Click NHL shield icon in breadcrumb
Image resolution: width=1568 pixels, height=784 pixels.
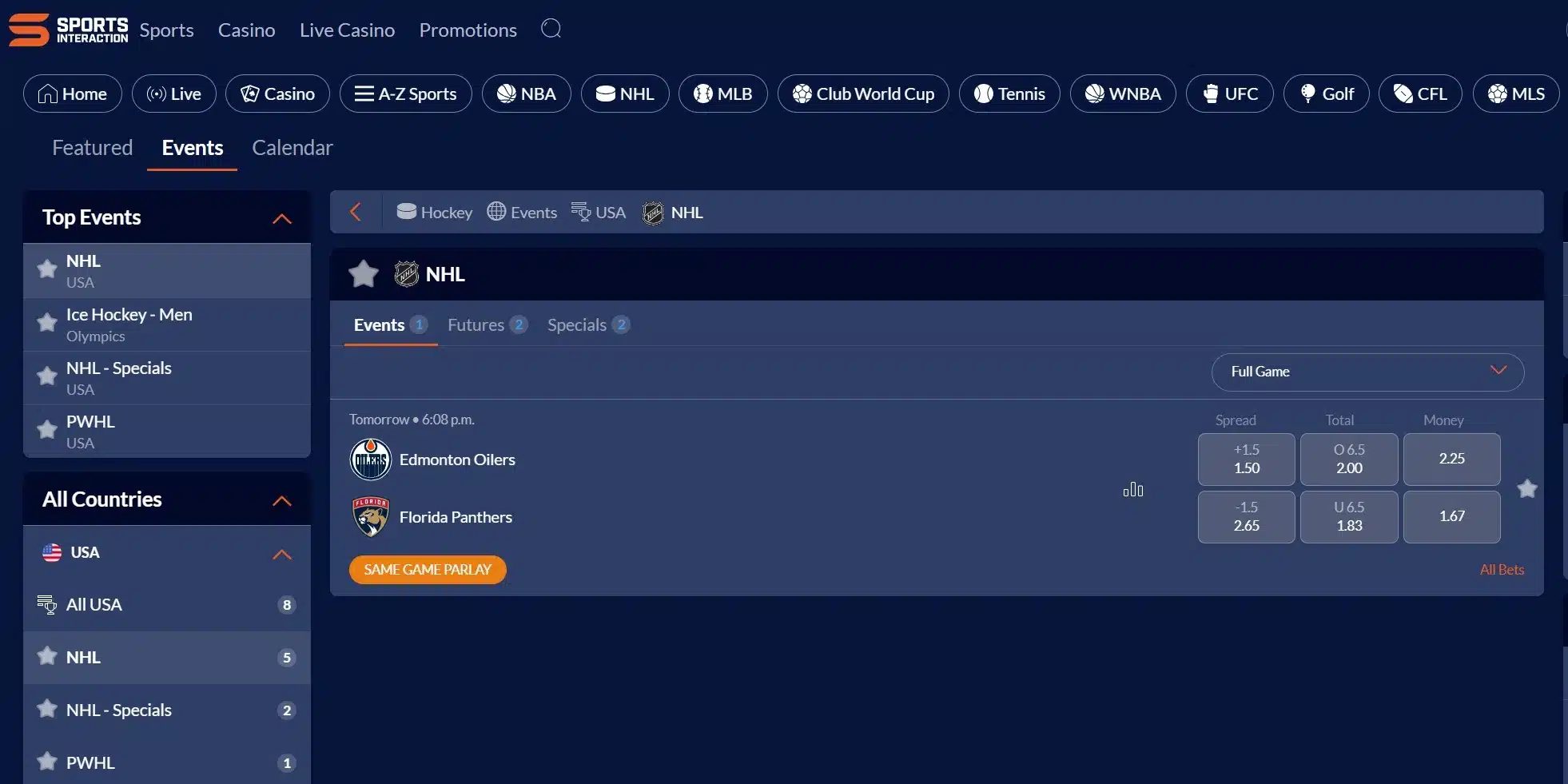point(653,213)
